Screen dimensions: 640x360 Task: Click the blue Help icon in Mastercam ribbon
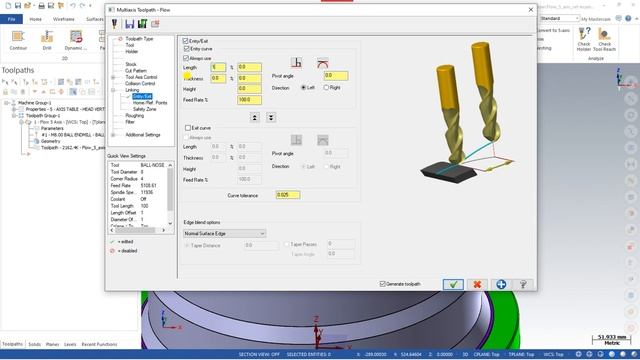[629, 18]
